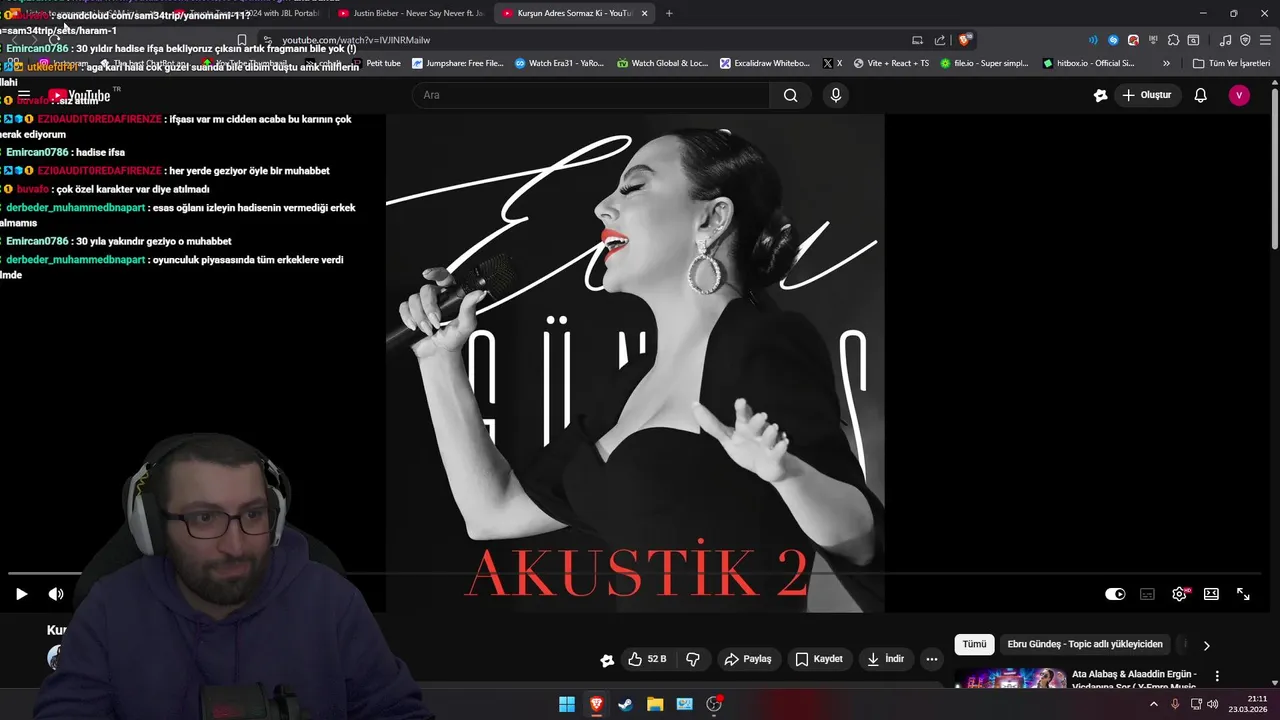This screenshot has height=720, width=1280.
Task: Toggle subtitles/captions button in player
Action: click(1147, 594)
